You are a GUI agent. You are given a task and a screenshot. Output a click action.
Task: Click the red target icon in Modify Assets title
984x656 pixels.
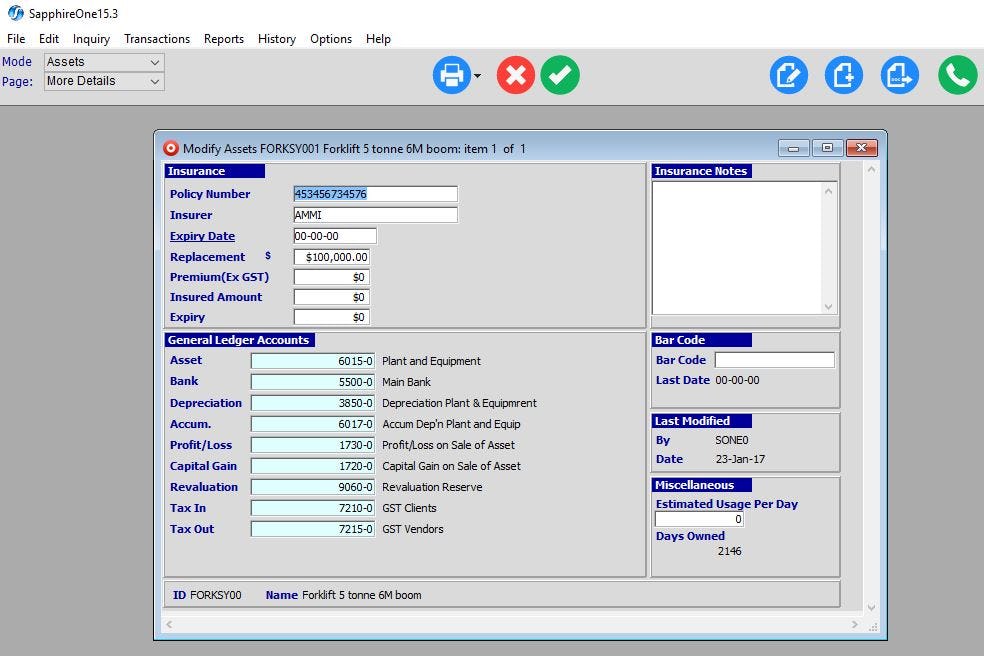[x=171, y=148]
